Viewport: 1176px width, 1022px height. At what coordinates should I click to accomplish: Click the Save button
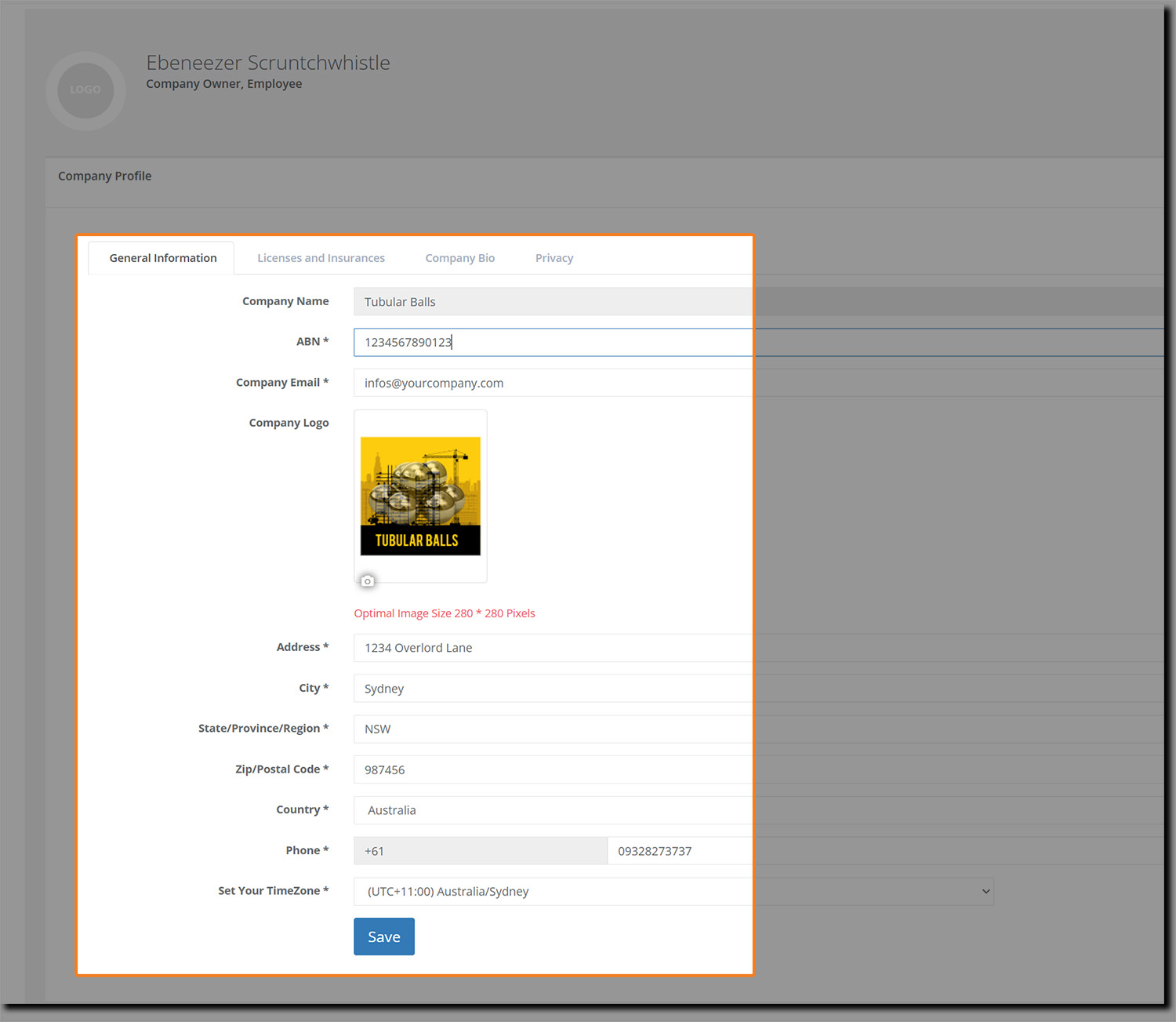[x=384, y=937]
